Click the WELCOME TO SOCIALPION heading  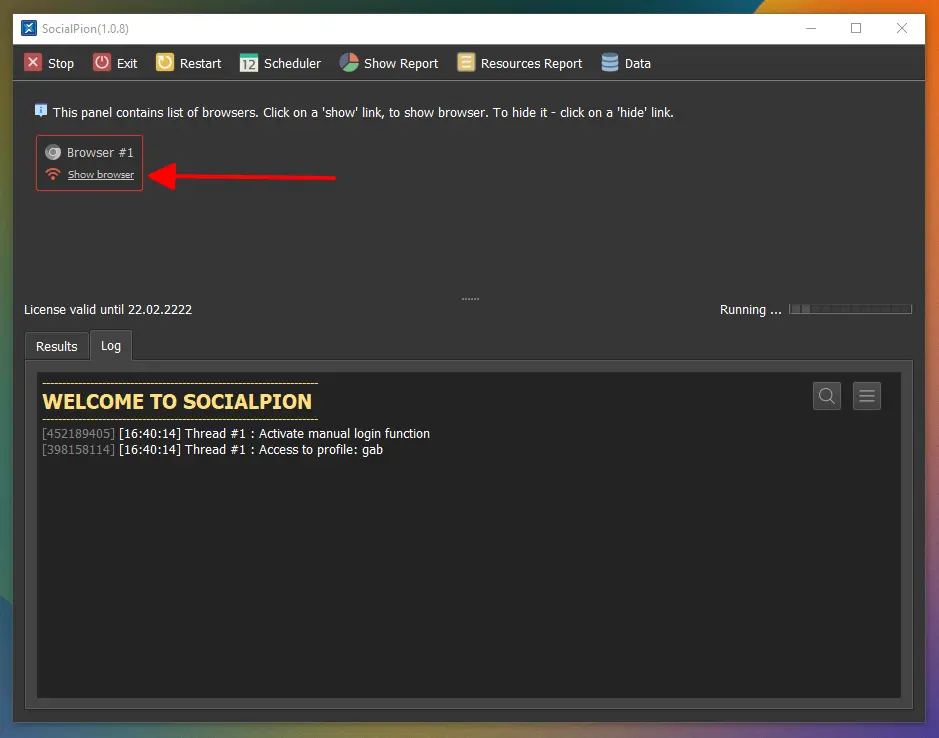coord(177,401)
